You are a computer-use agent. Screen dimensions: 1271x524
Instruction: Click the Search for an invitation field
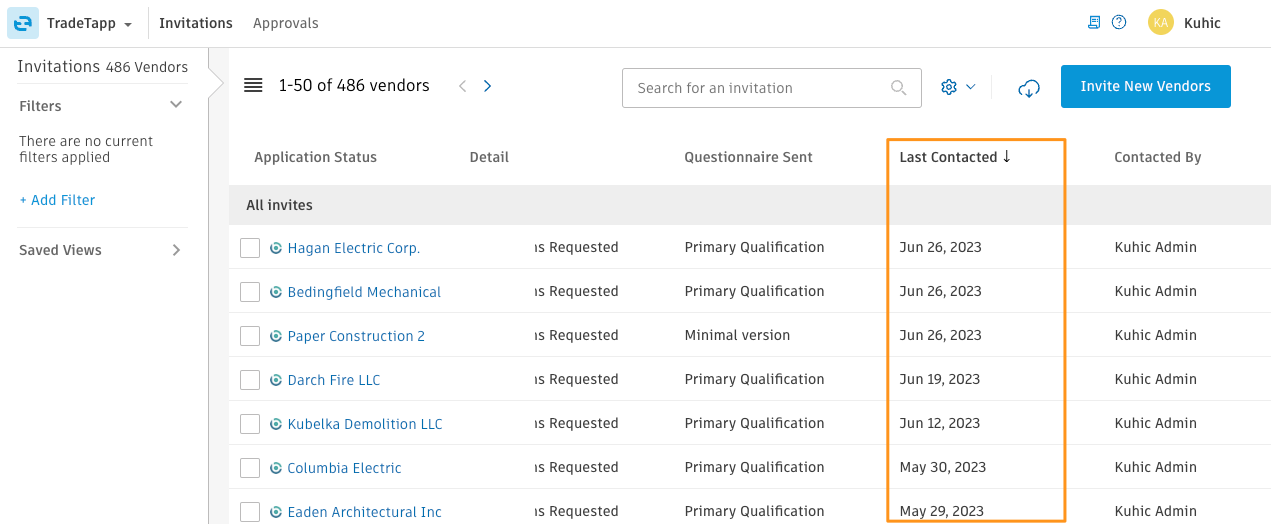point(771,88)
